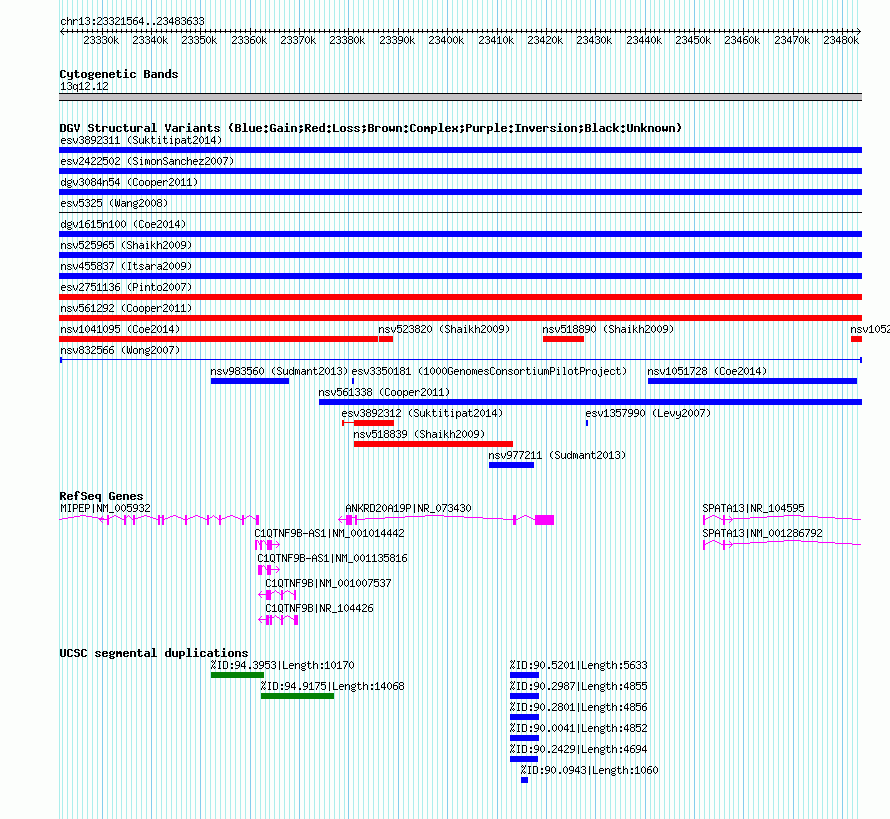
Task: Click the Cytogenetic Bands track heading
Action: [x=119, y=74]
